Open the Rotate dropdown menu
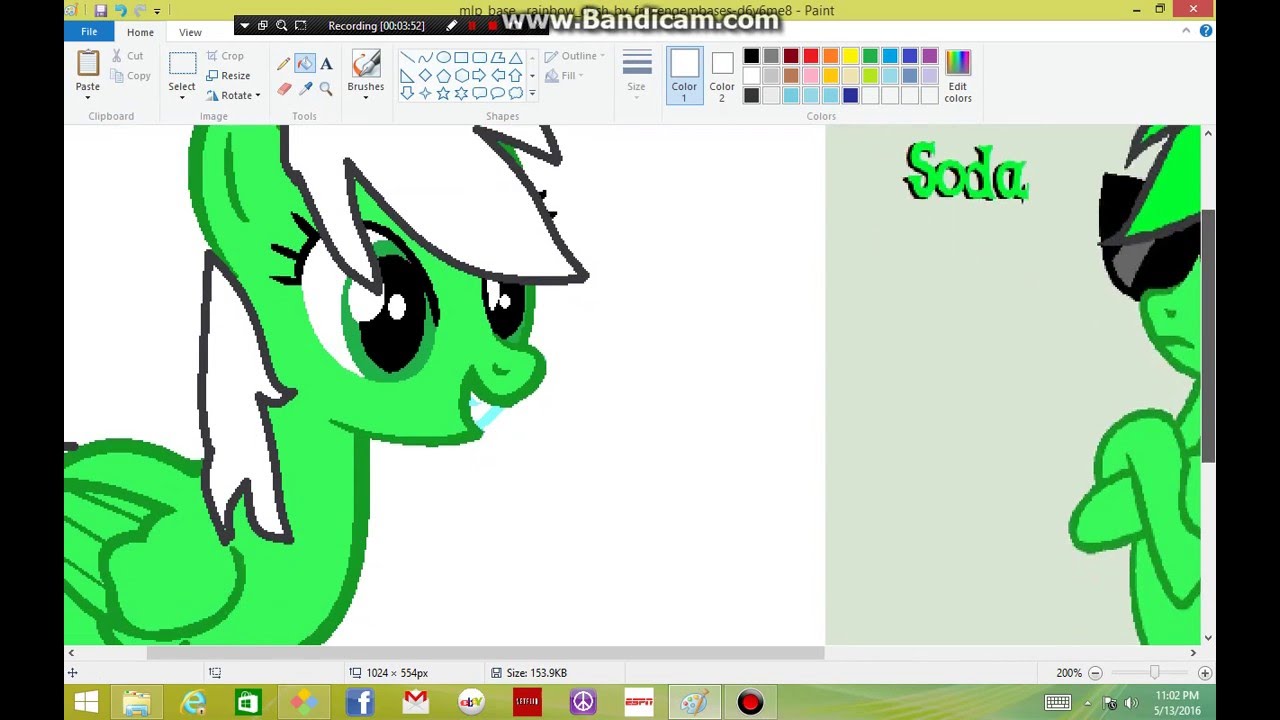Viewport: 1280px width, 720px height. [233, 96]
